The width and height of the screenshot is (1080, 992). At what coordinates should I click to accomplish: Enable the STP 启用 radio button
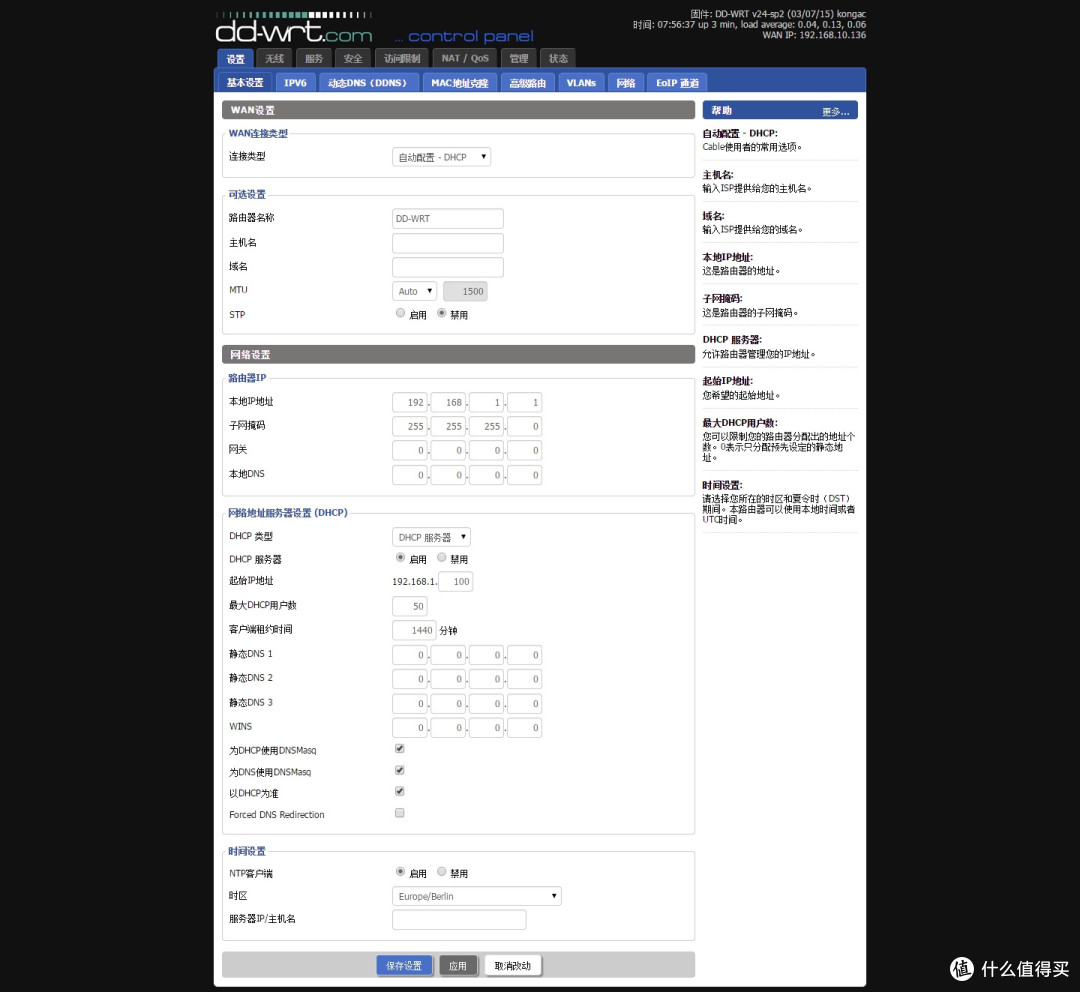tap(400, 313)
